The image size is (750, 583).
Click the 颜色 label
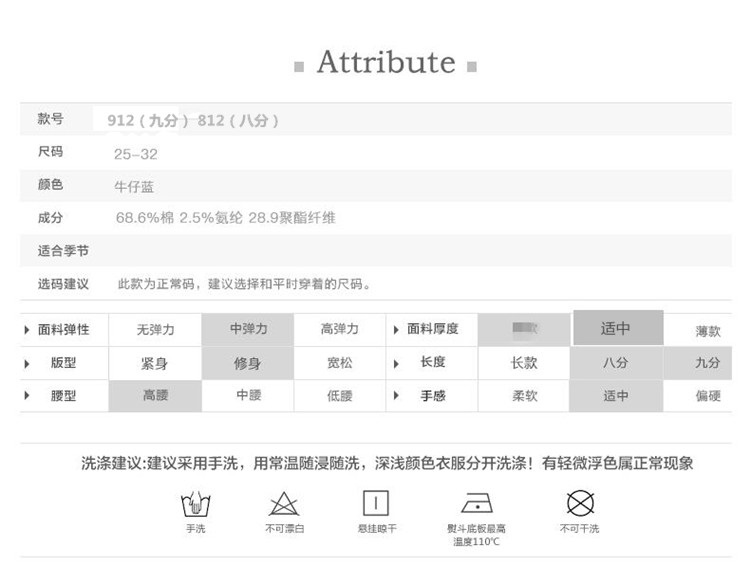pyautogui.click(x=50, y=184)
